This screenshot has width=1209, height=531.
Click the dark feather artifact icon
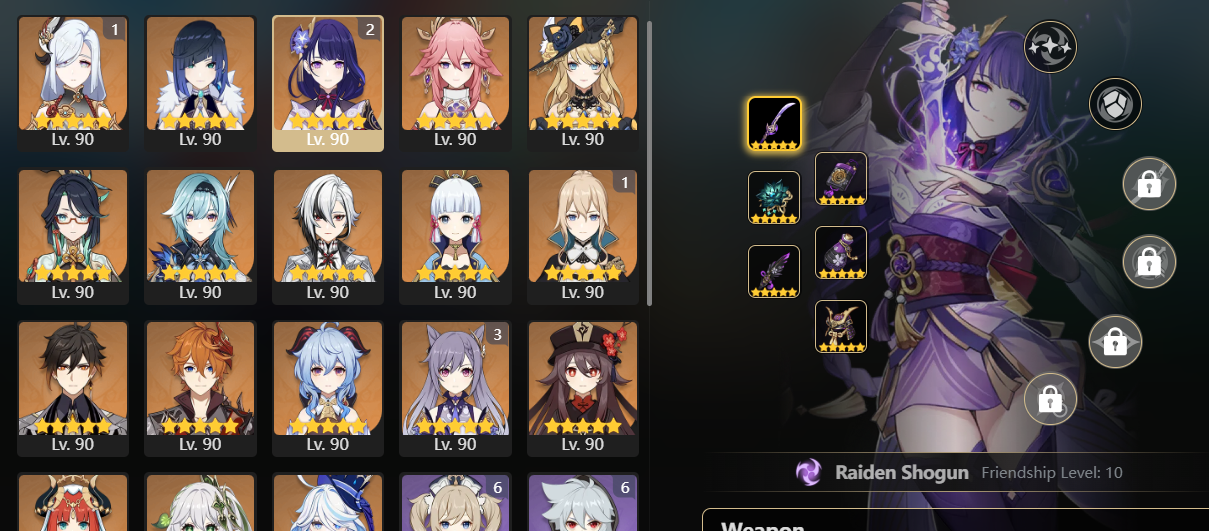pyautogui.click(x=774, y=272)
